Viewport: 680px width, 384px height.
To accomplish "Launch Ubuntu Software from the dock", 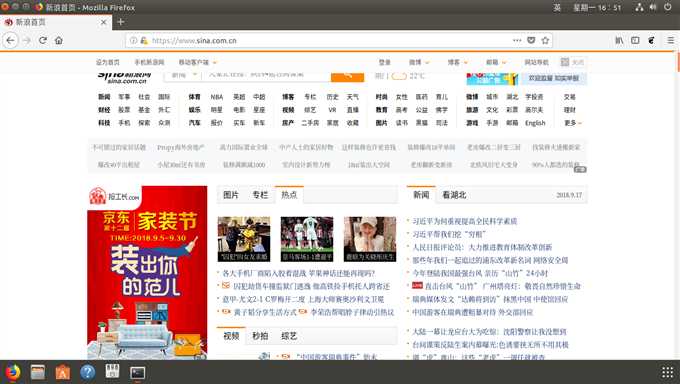I will click(62, 372).
